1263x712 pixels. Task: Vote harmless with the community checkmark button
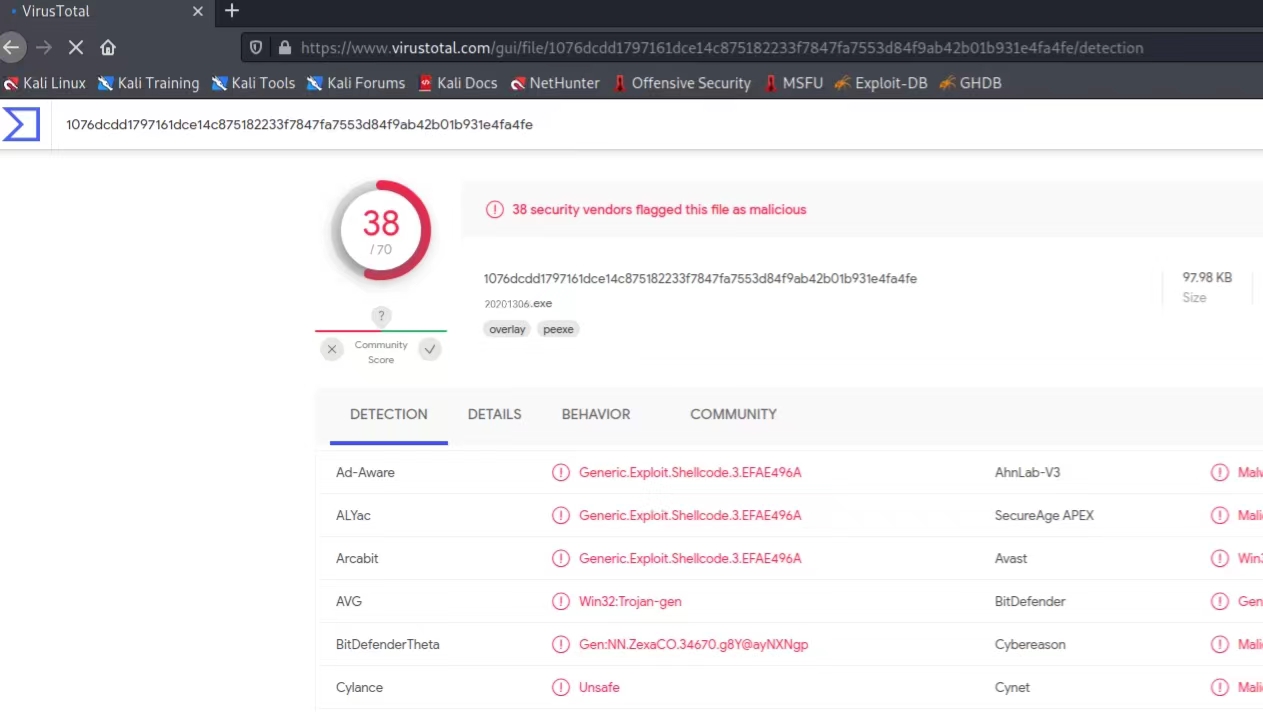pos(430,349)
